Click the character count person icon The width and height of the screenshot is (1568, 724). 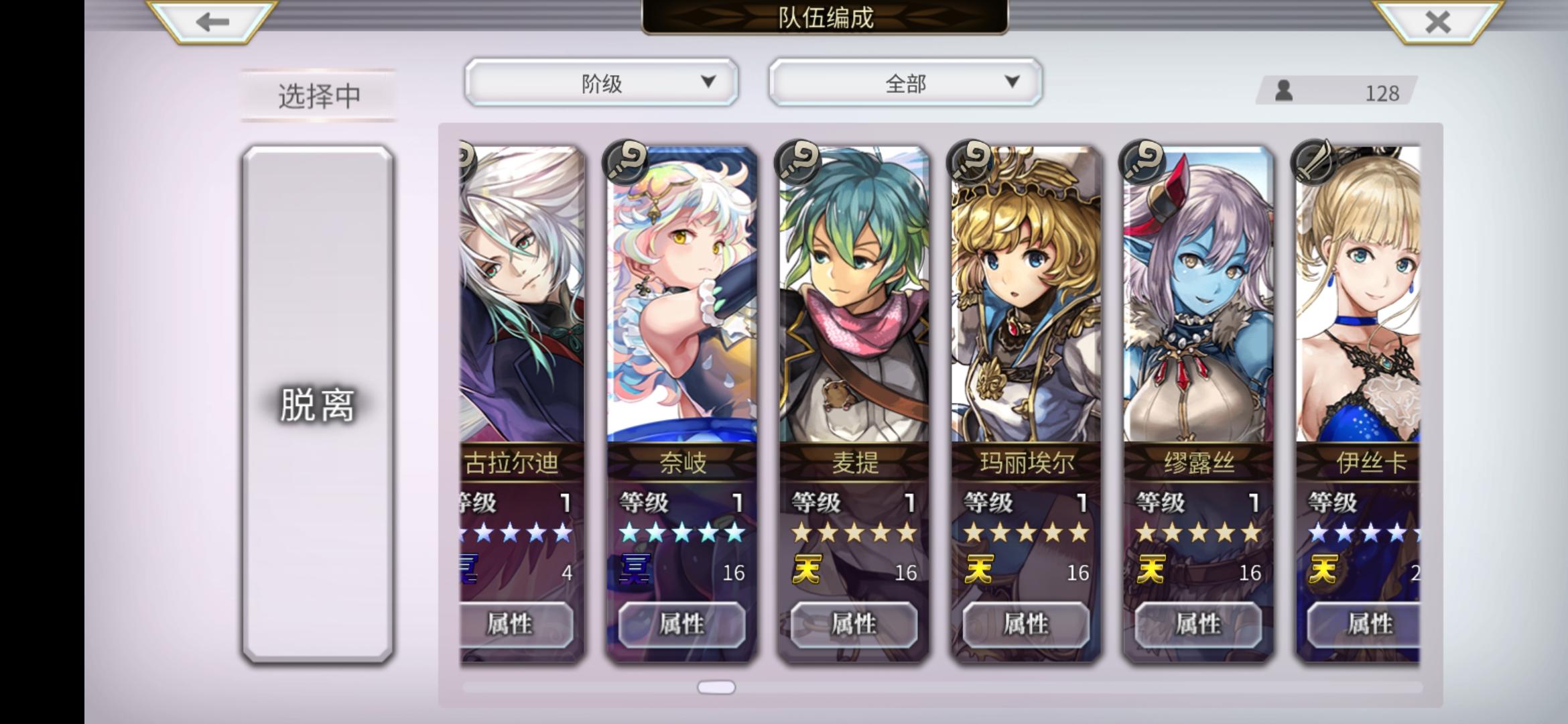(x=1284, y=90)
